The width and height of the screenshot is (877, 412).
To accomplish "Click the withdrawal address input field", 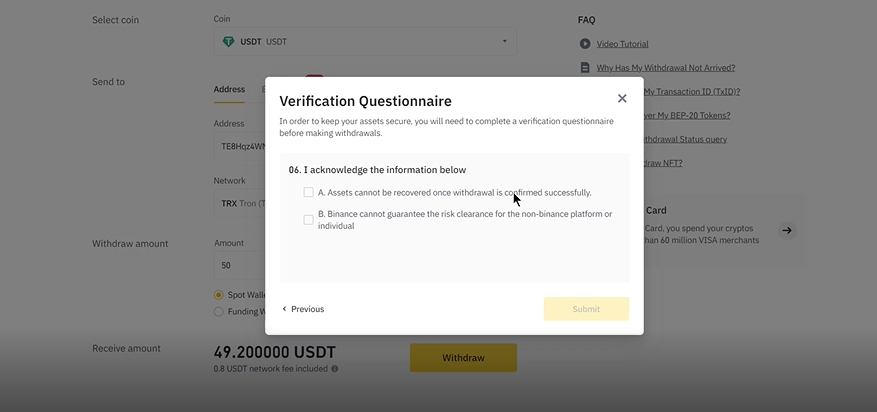I will [239, 146].
